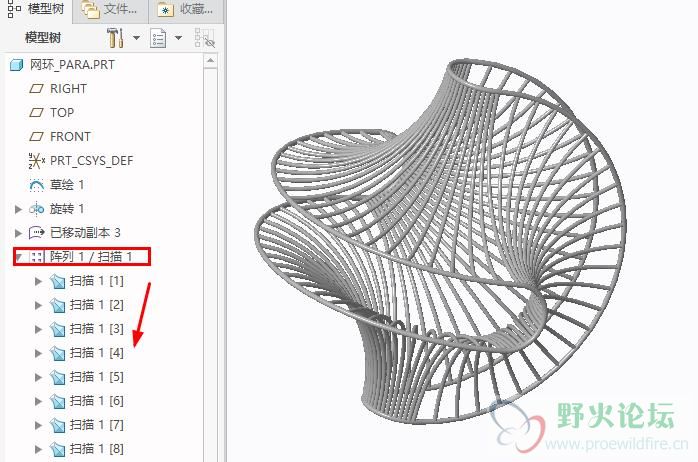
Task: Expand the 已移动副本 3 node
Action: pos(18,233)
